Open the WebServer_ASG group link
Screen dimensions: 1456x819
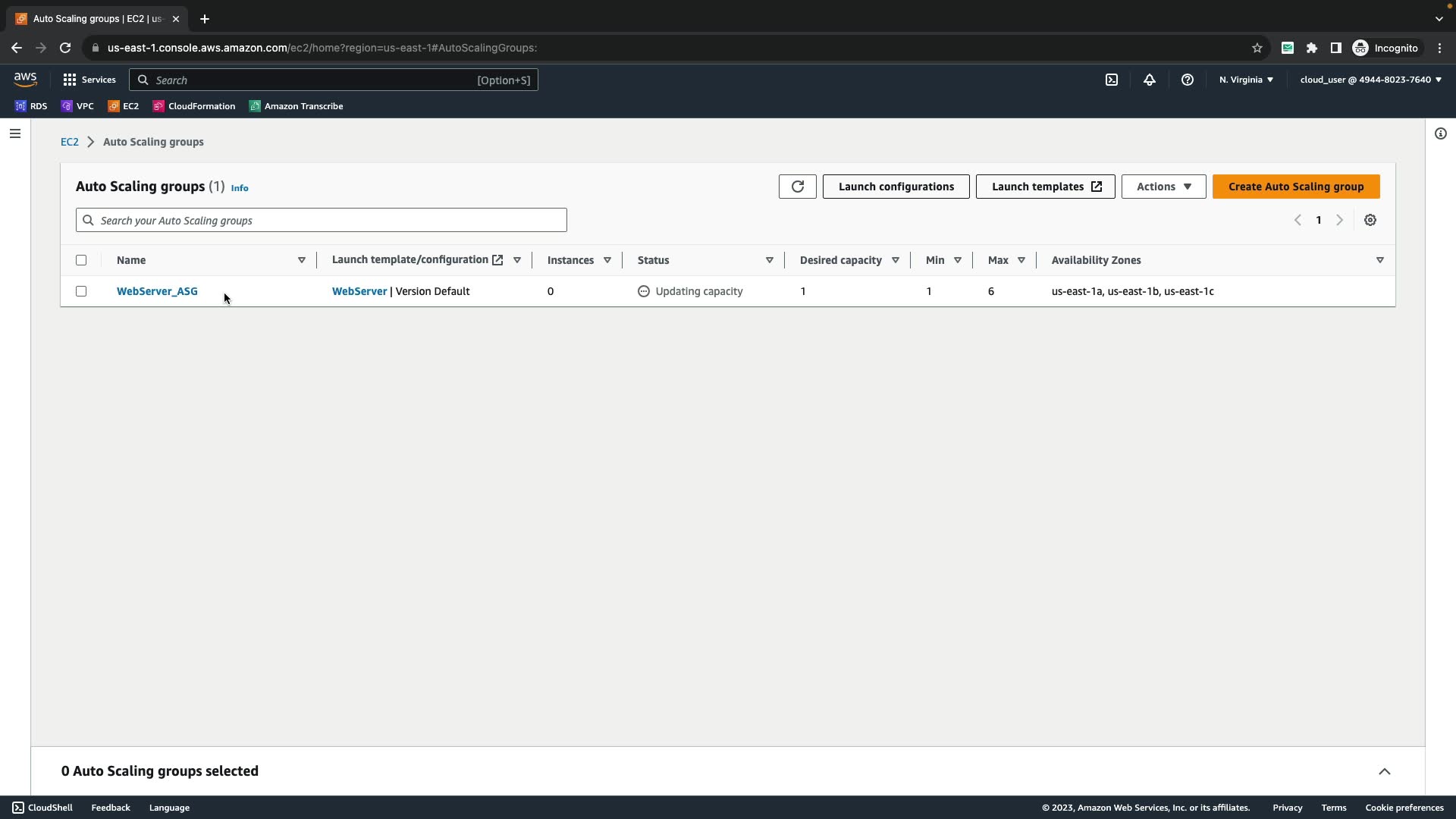click(x=157, y=291)
